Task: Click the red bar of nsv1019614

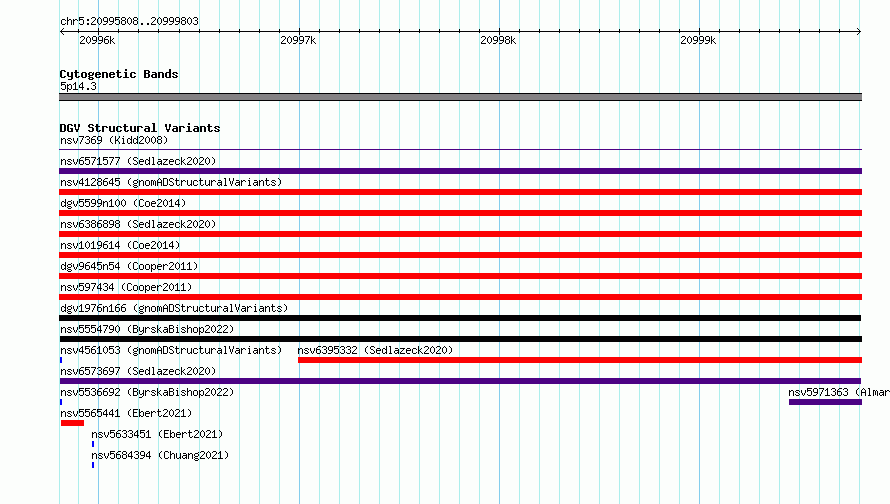Action: click(460, 255)
